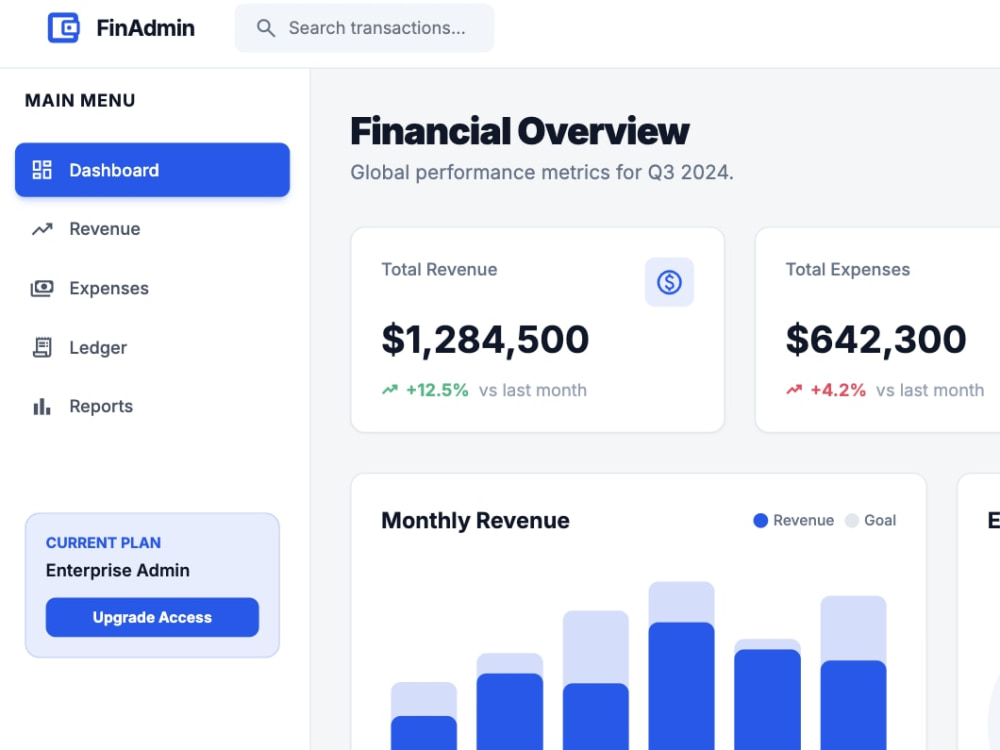Click the green trend arrow beside +12.5%
1000x750 pixels.
click(x=390, y=390)
